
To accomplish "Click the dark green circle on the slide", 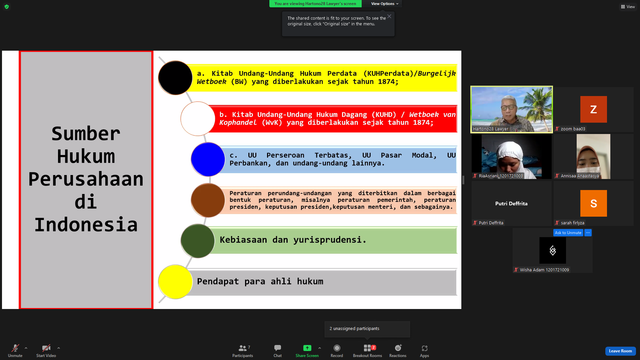I will [x=198, y=241].
